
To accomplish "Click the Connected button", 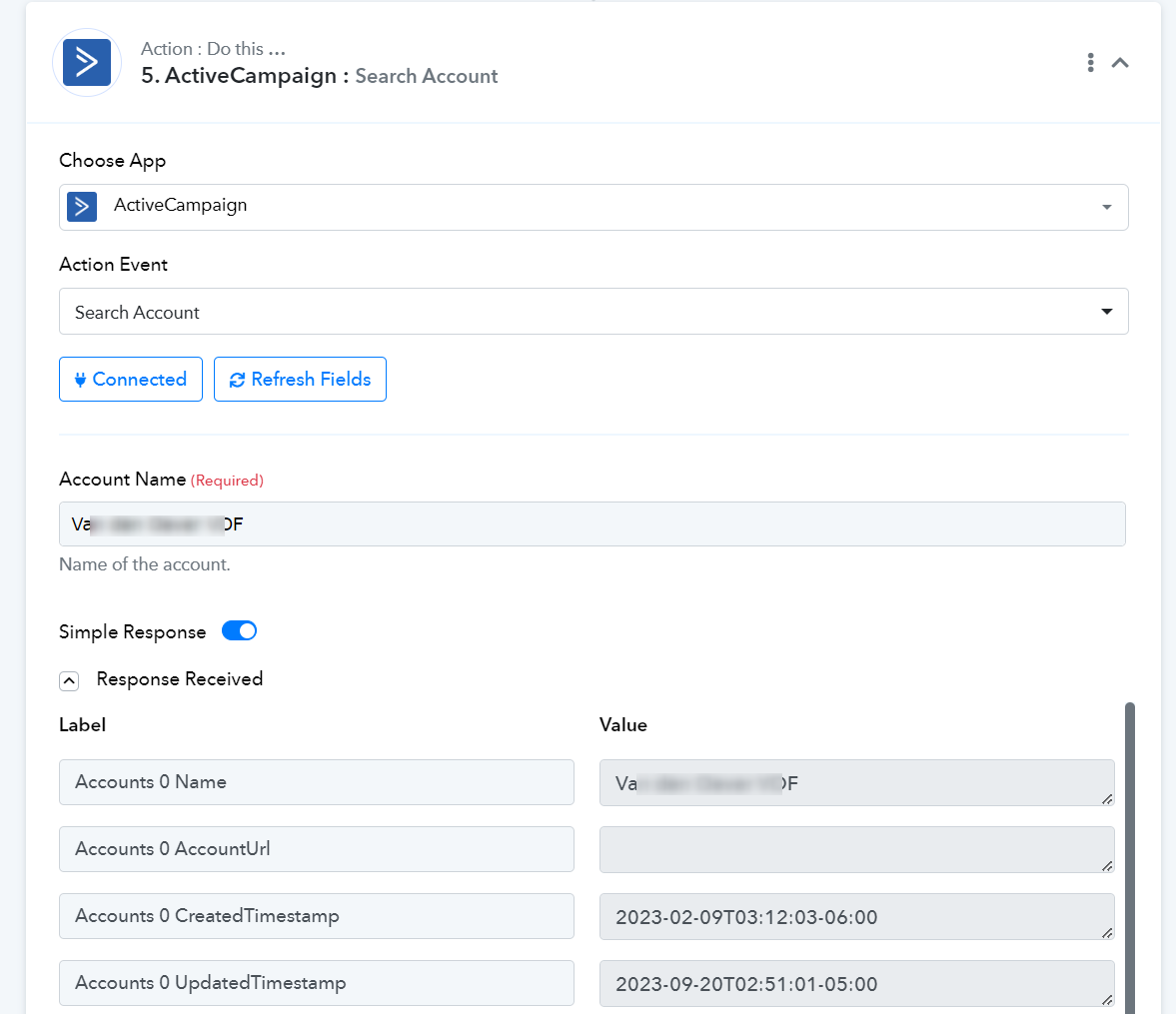I will tap(131, 380).
